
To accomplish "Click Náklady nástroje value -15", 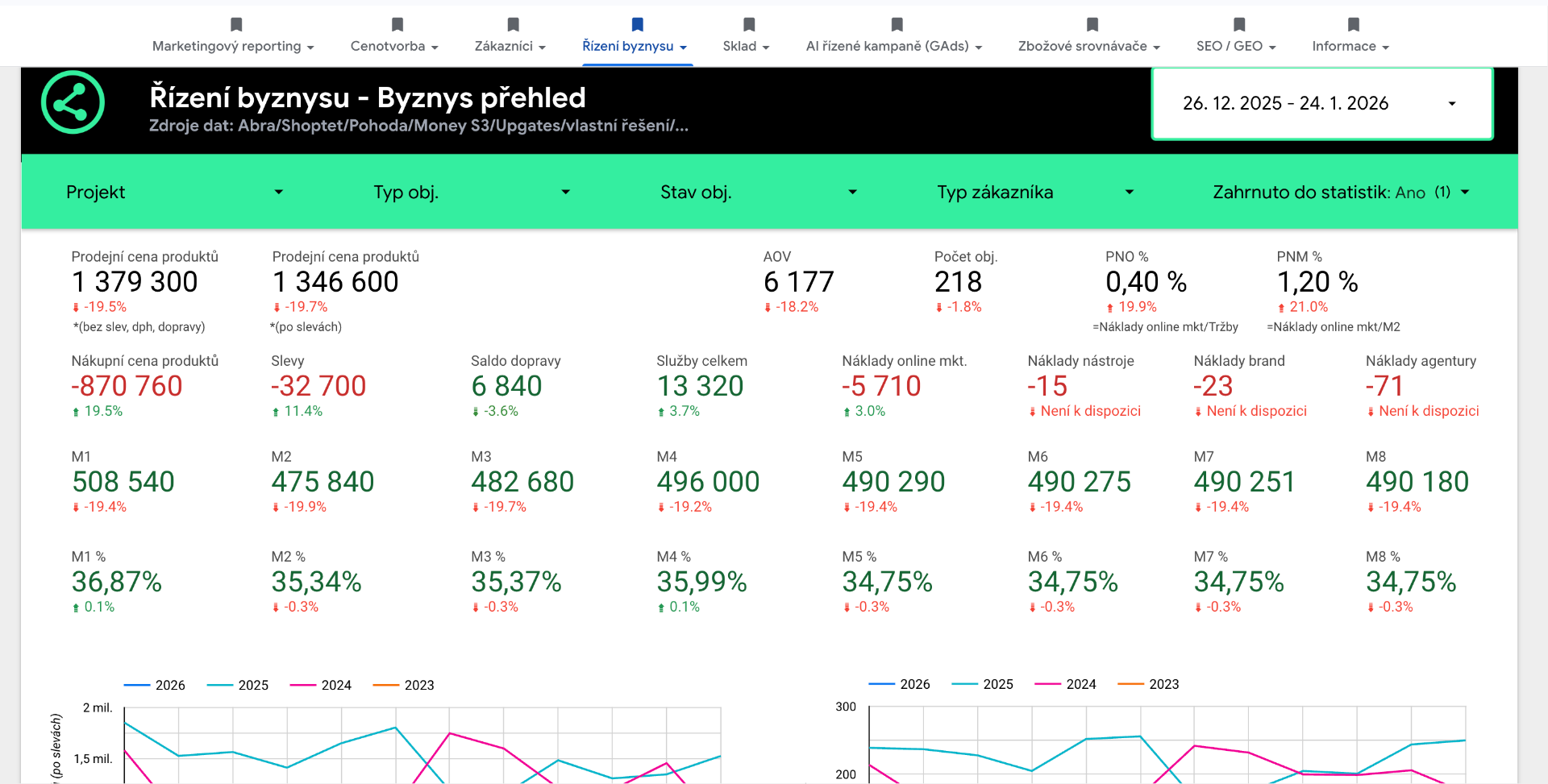I will coord(1047,386).
